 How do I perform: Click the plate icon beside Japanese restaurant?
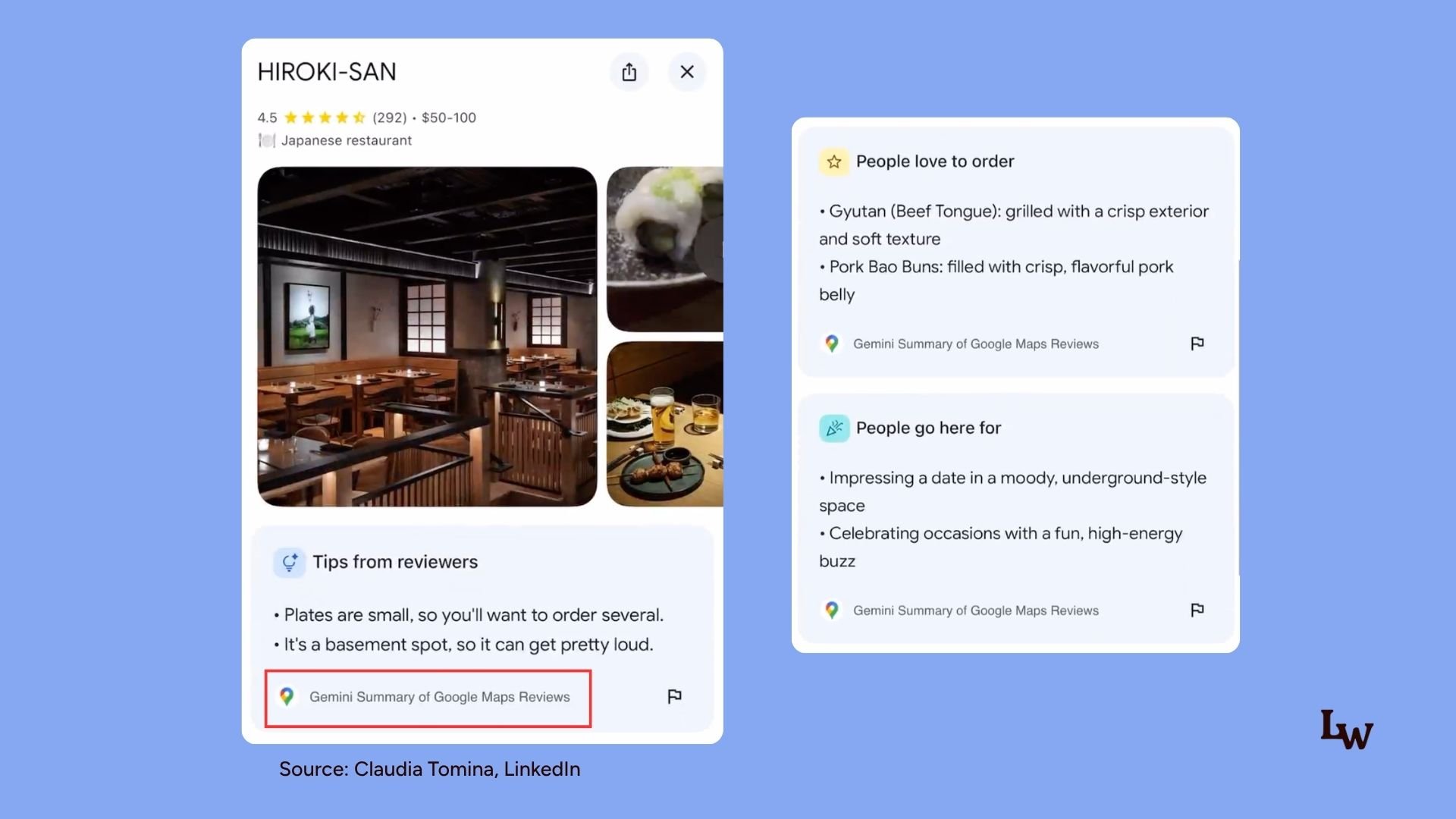pos(266,140)
